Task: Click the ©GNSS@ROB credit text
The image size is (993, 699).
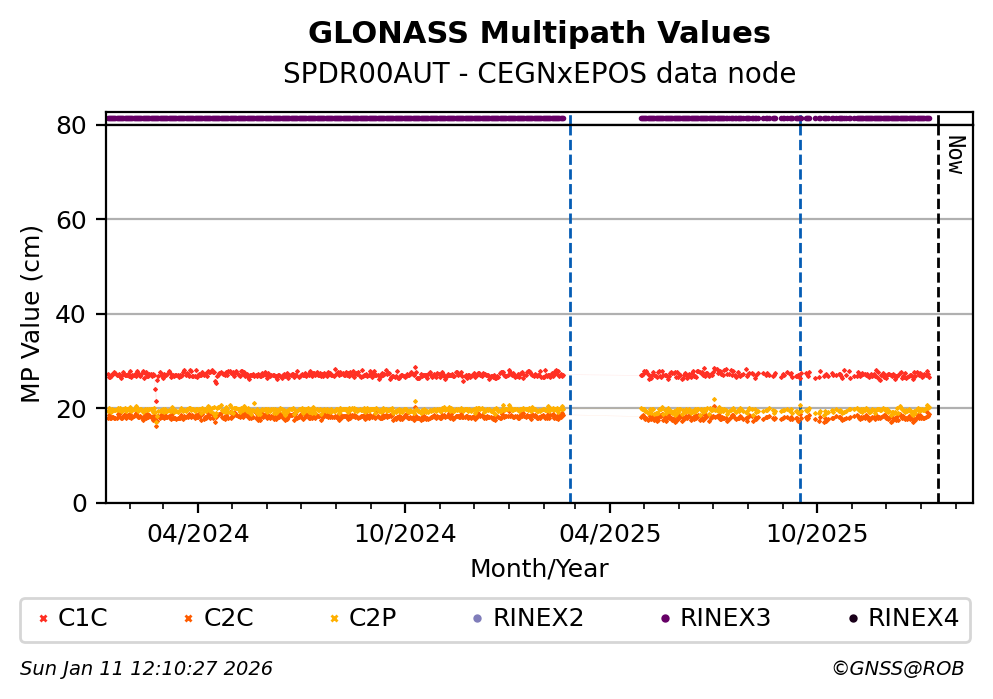Action: coord(897,669)
